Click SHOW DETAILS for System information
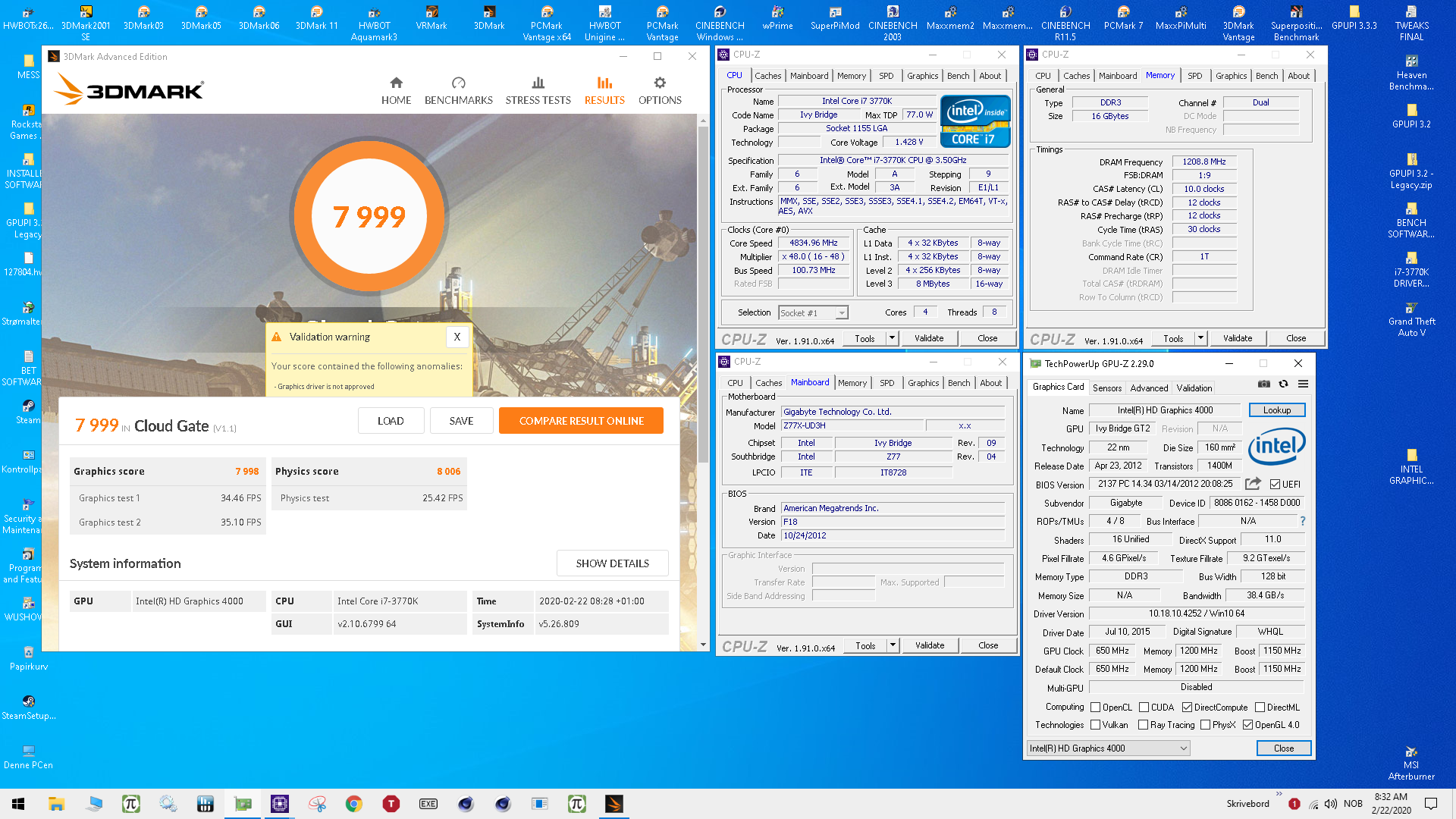The image size is (1456, 819). (612, 563)
